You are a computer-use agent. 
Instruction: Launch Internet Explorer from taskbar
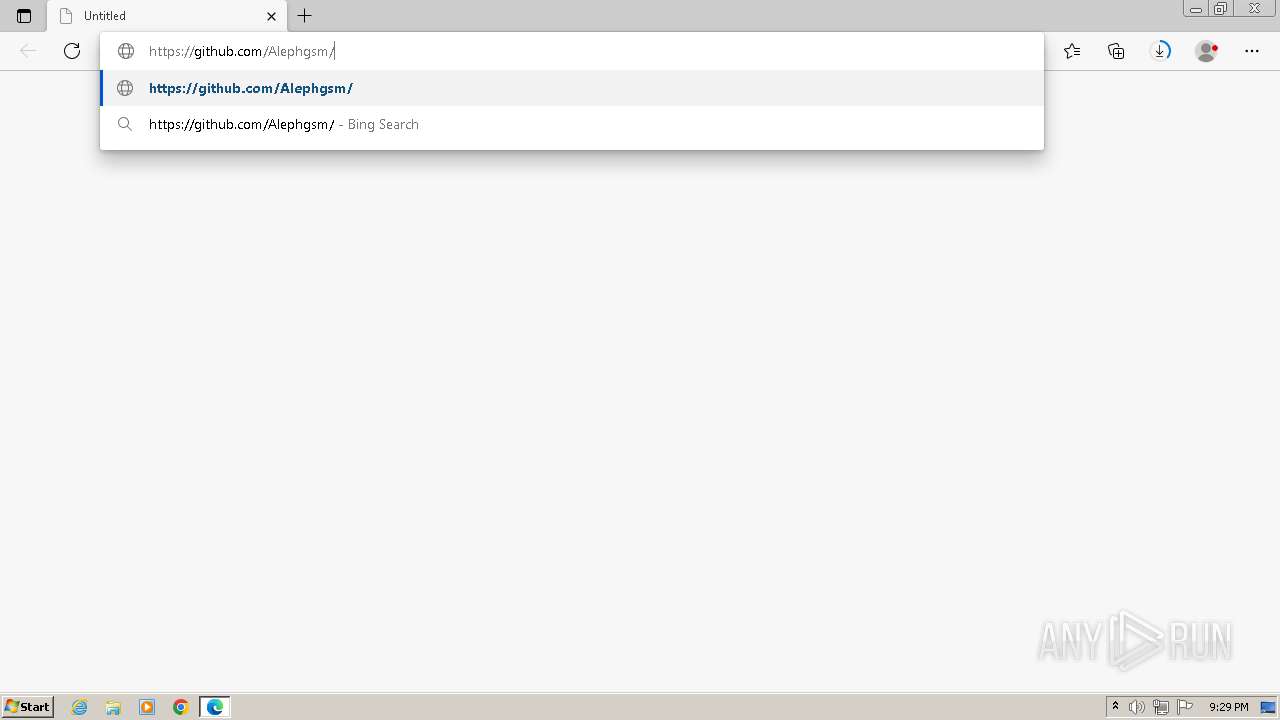(x=80, y=707)
